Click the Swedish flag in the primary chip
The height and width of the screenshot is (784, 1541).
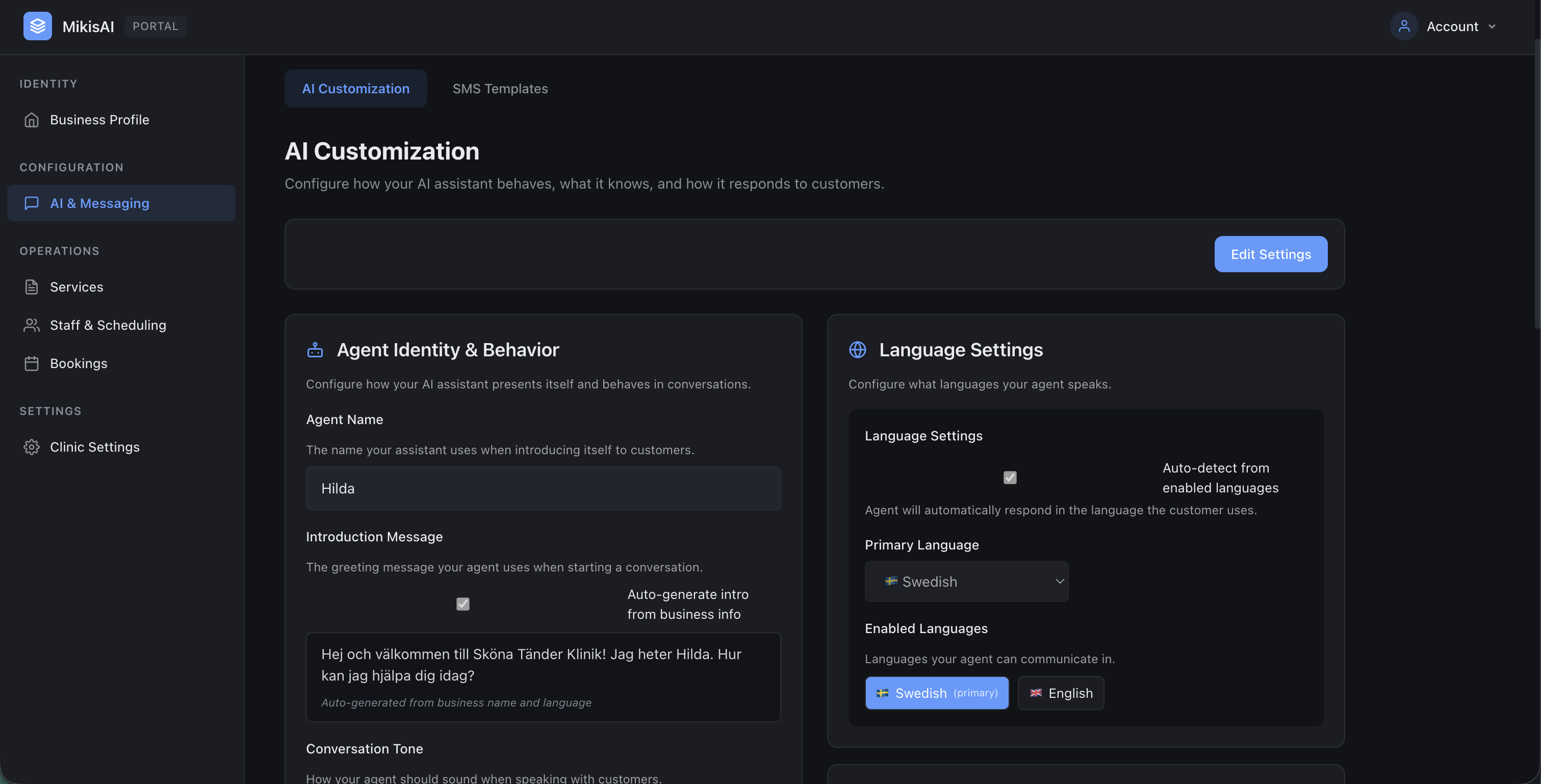[882, 693]
